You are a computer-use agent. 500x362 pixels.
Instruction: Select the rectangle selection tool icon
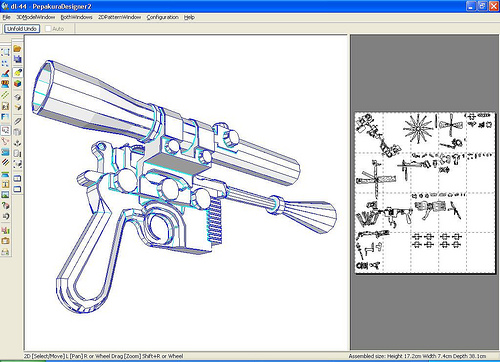(x=5, y=52)
